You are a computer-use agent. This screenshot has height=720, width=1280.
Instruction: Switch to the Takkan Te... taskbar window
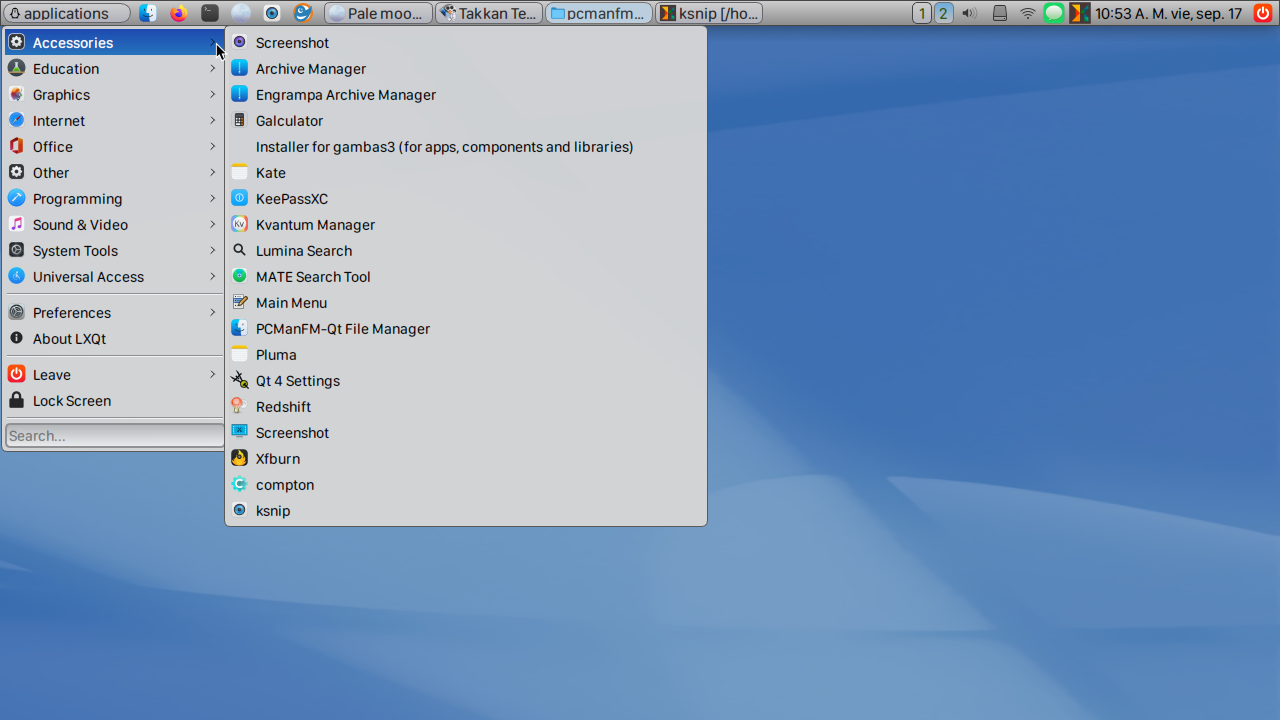point(489,13)
